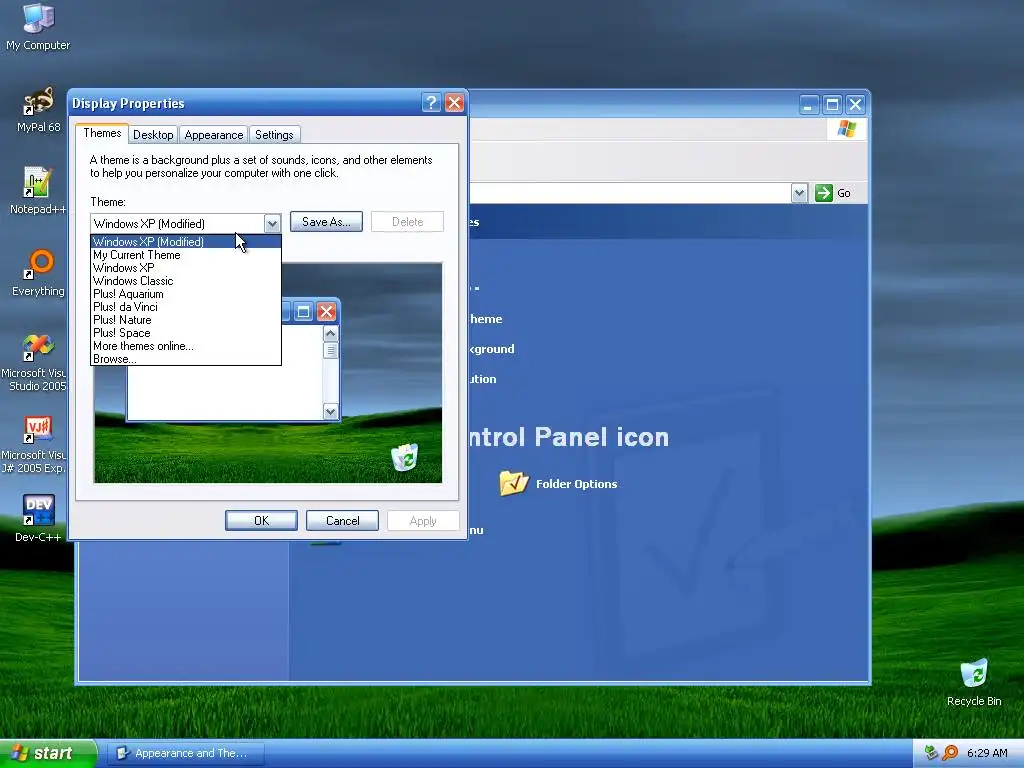This screenshot has height=768, width=1024.
Task: Select Appearance and Themes taskbar button
Action: [x=185, y=753]
